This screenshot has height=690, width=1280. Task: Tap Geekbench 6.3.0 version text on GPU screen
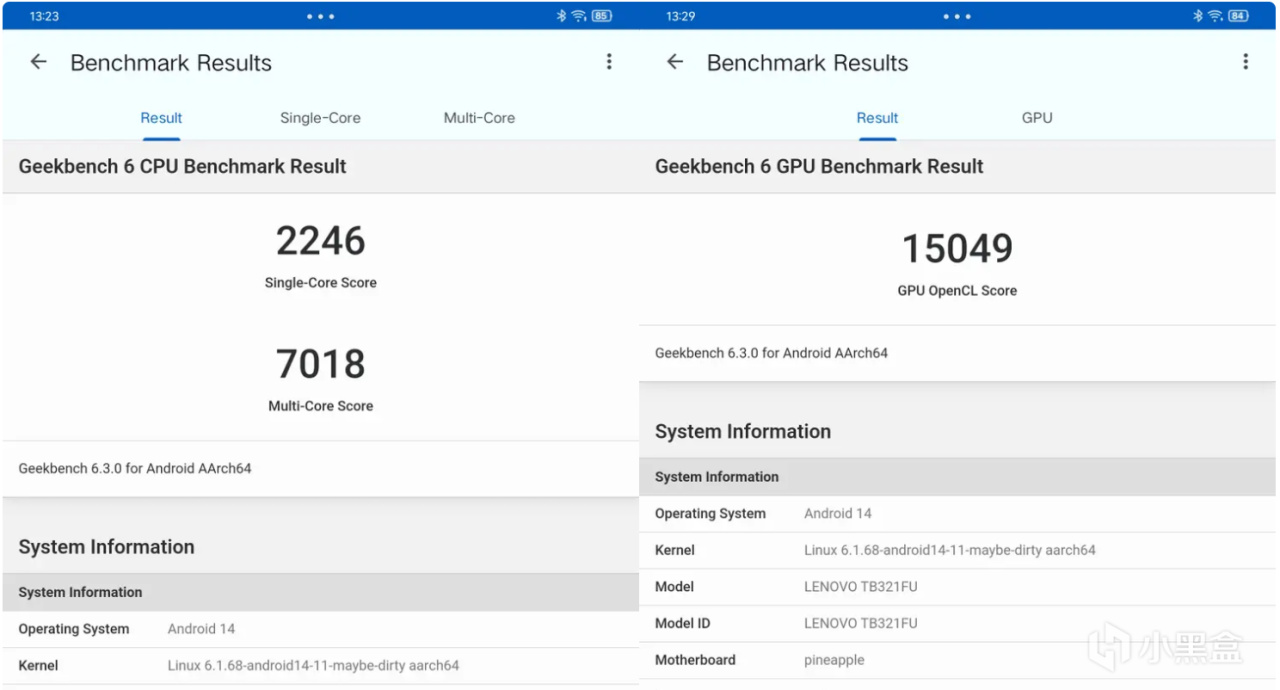[771, 353]
